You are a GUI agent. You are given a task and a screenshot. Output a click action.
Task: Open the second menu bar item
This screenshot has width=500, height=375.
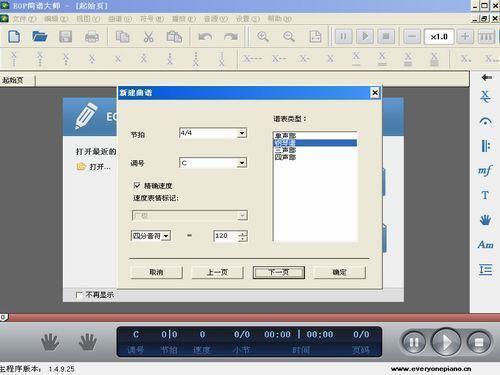pyautogui.click(x=56, y=19)
